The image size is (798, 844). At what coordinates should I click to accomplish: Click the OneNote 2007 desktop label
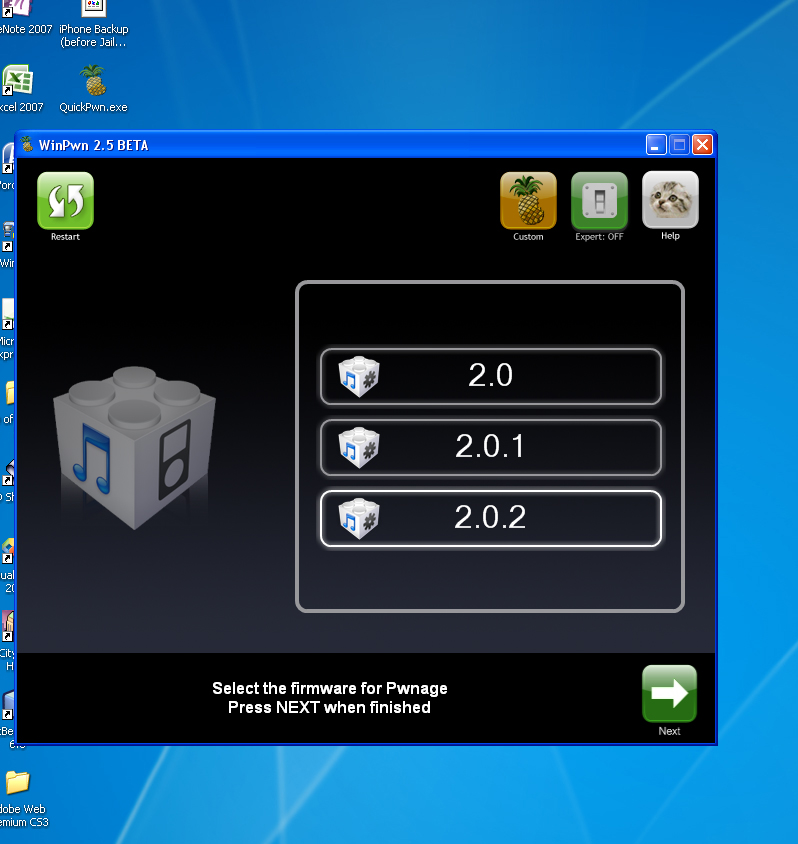point(26,29)
